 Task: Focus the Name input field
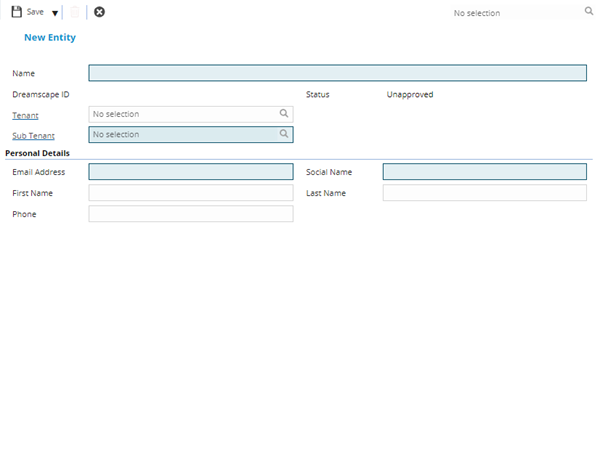click(x=337, y=73)
